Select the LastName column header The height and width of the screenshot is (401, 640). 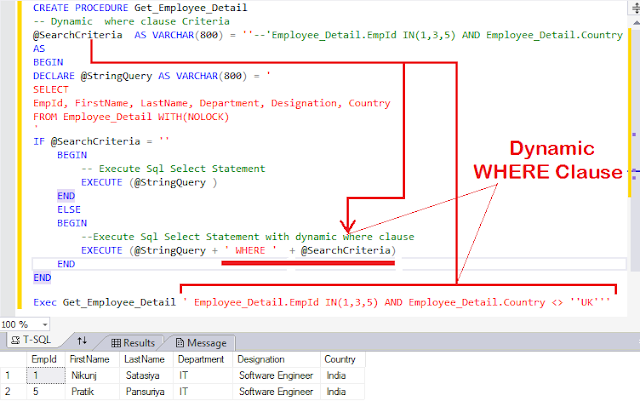coord(147,359)
